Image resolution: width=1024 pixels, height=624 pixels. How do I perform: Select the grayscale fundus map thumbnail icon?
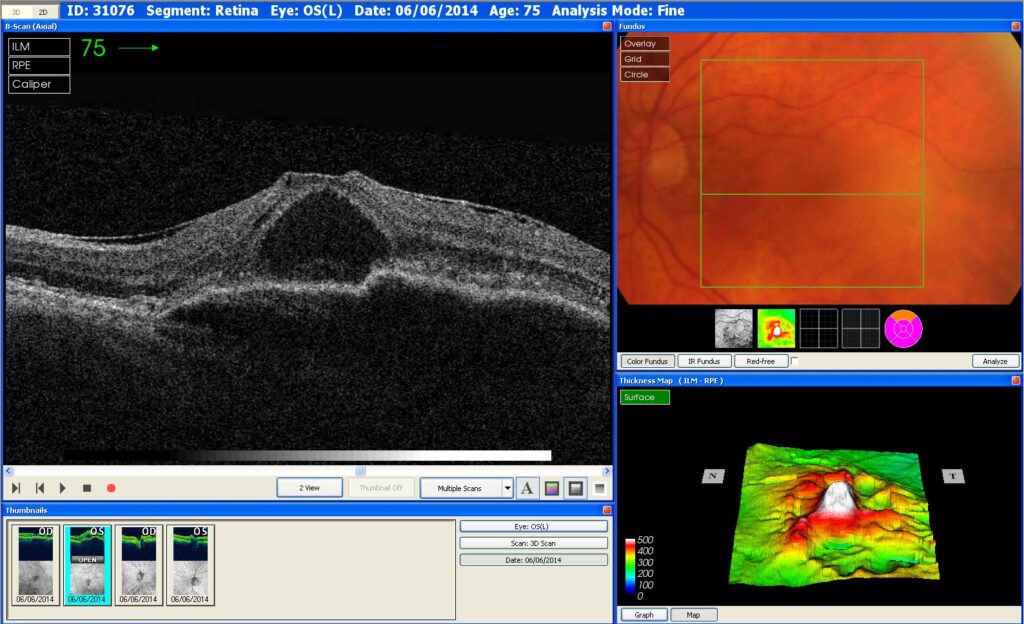(x=734, y=328)
